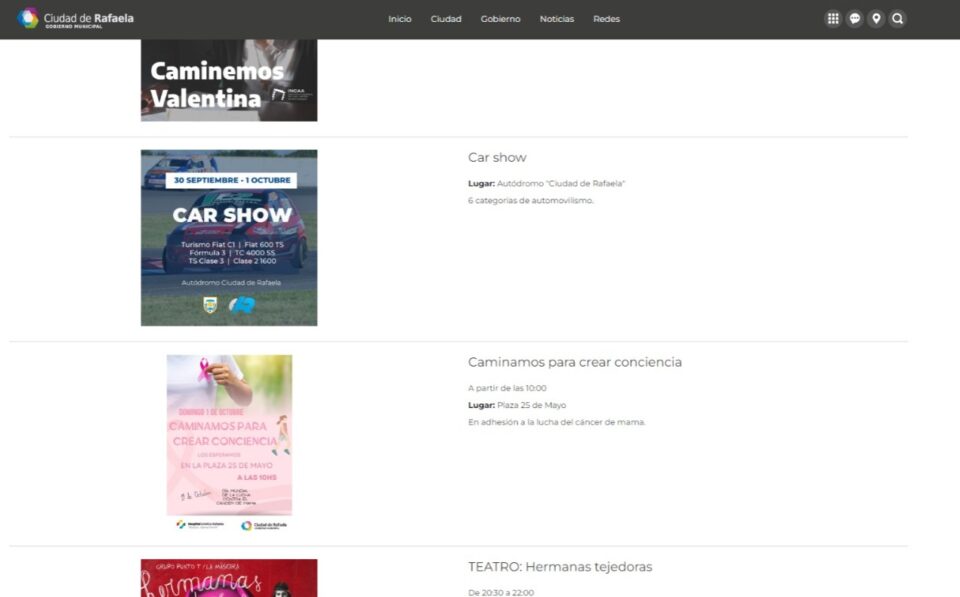
Task: Open the Ciudad menu
Action: (x=446, y=19)
